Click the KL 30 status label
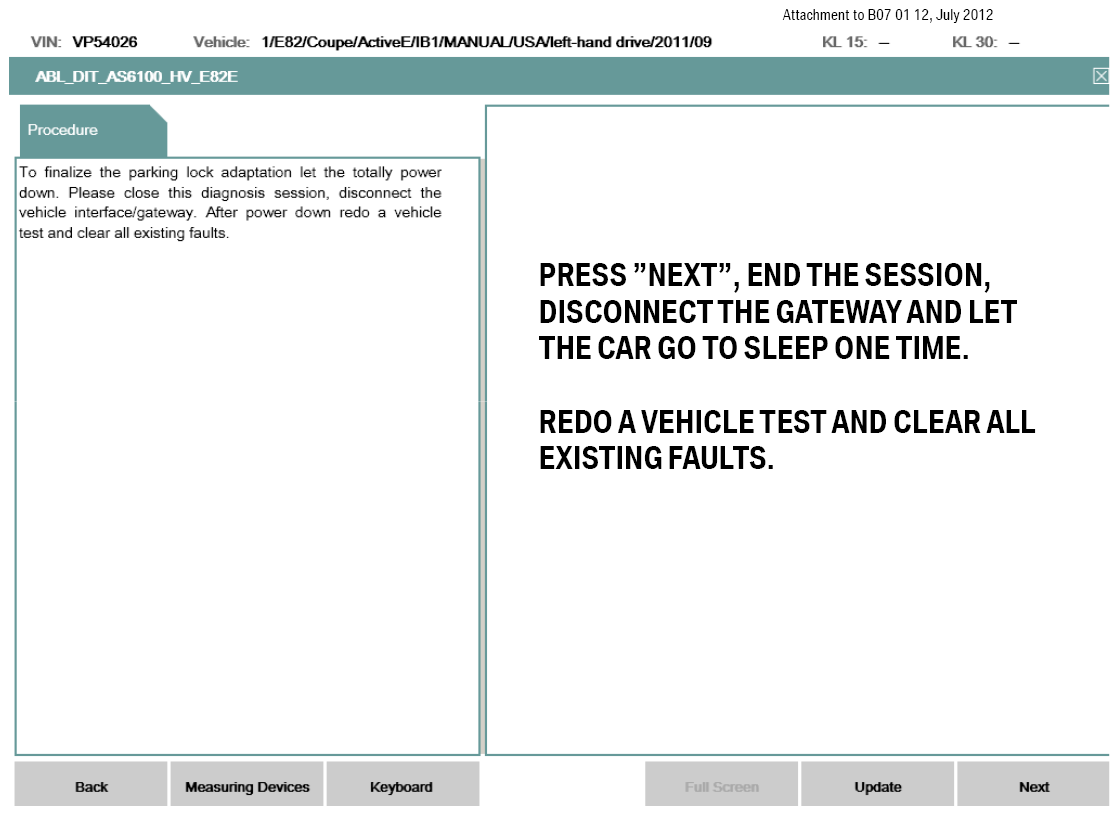The width and height of the screenshot is (1119, 815). pos(974,42)
